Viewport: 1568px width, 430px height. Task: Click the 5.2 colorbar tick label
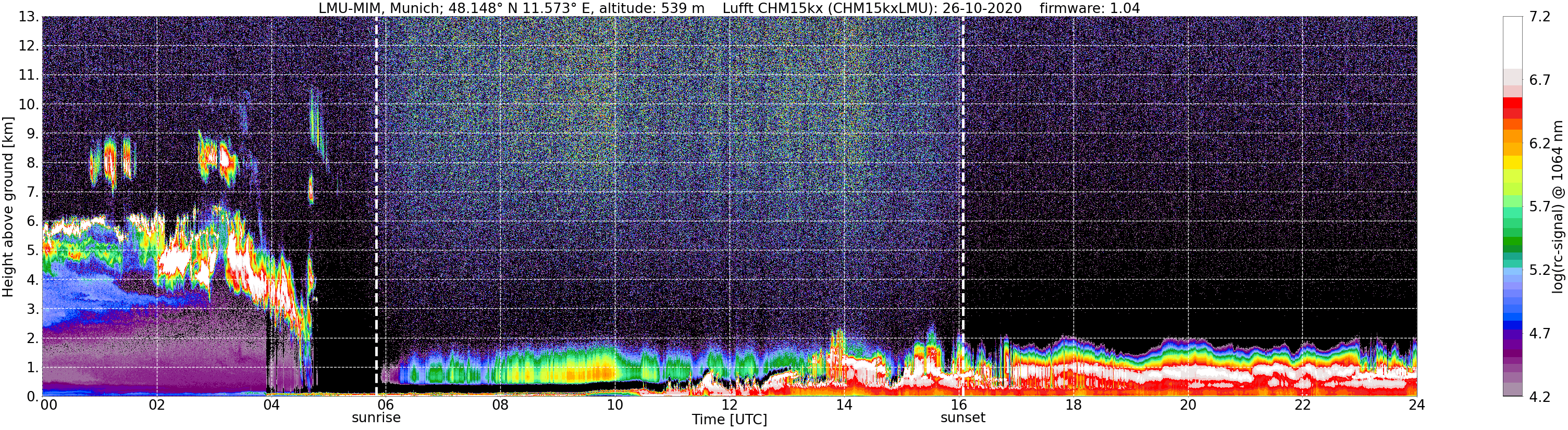pyautogui.click(x=1539, y=270)
